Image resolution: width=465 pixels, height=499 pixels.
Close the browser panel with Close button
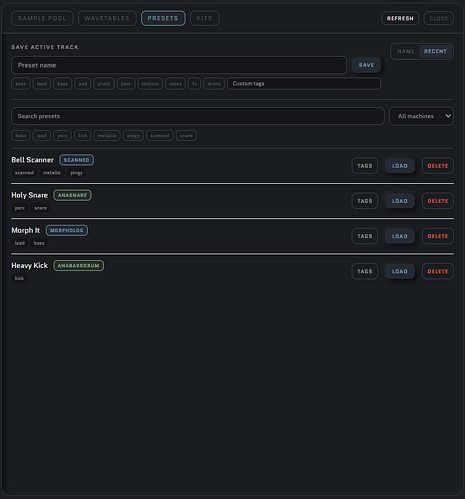pos(439,18)
